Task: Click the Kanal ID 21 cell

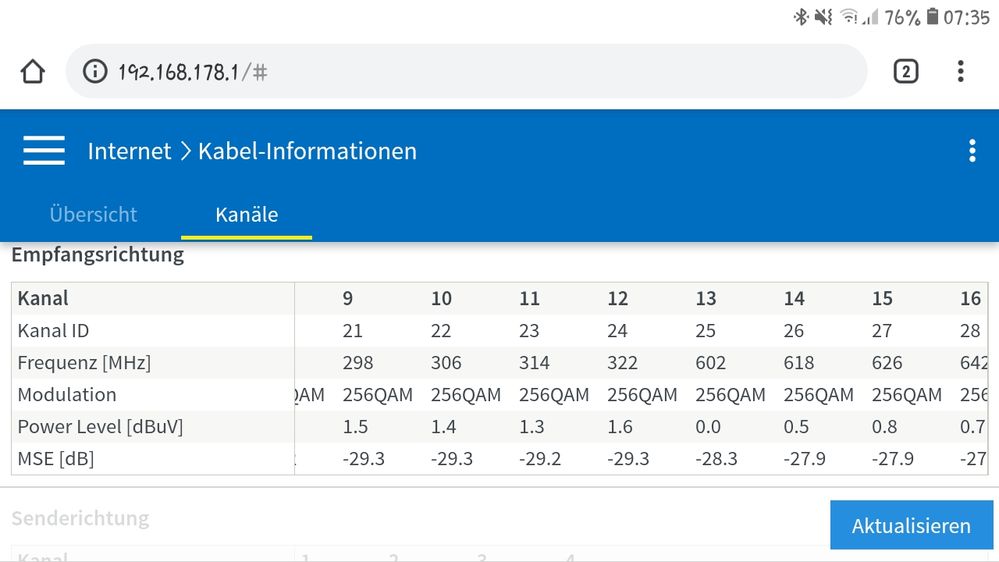Action: (352, 330)
